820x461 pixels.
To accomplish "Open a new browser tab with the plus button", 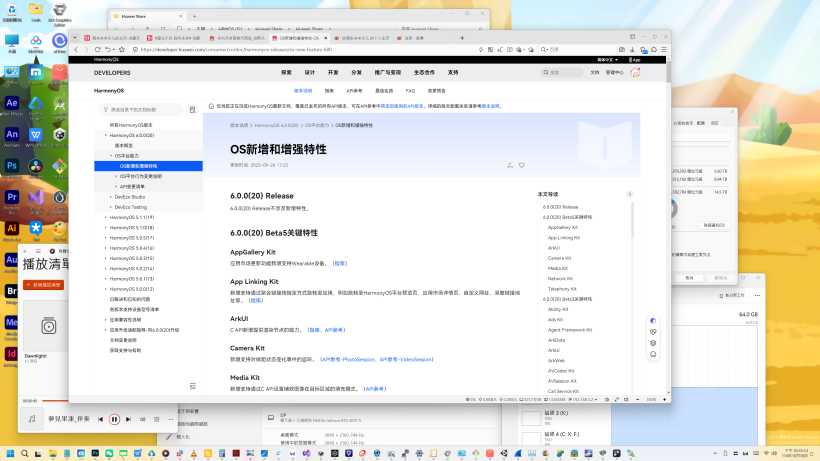I will [x=462, y=38].
